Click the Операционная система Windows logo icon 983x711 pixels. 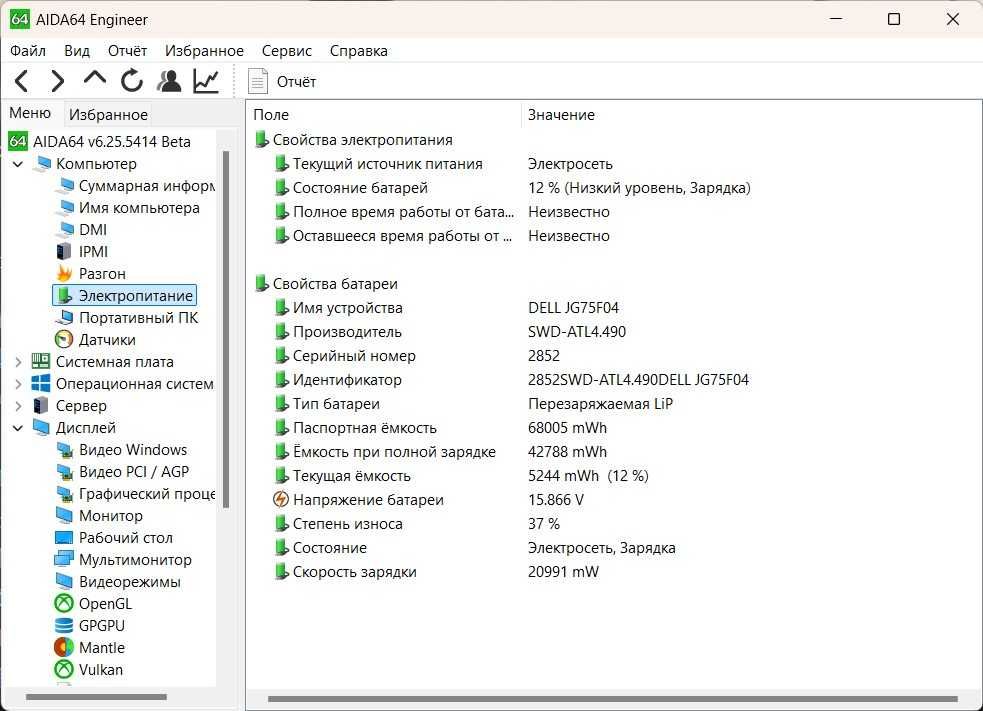click(41, 384)
